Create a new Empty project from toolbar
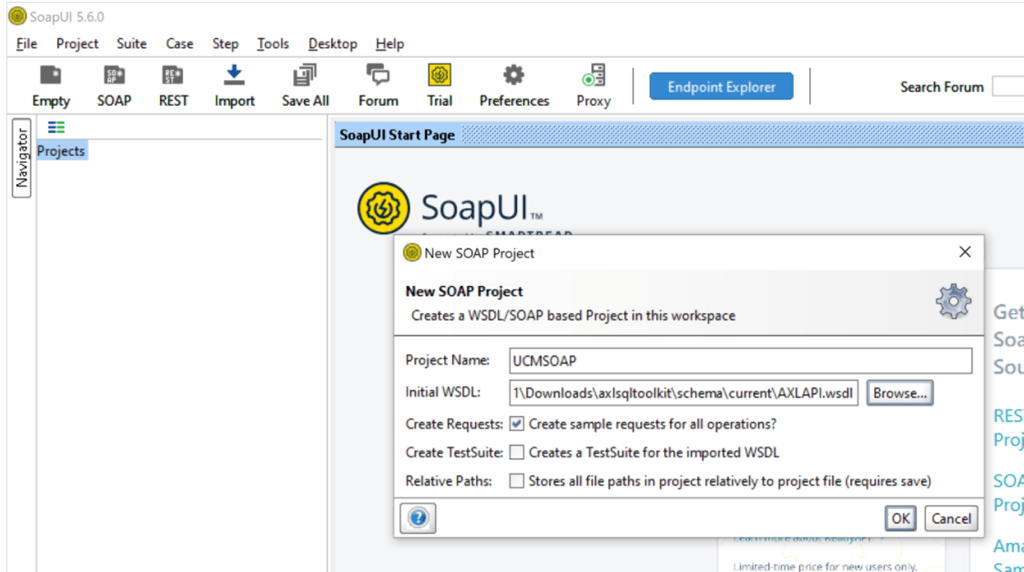Viewport: 1024px width, 572px height. 51,86
